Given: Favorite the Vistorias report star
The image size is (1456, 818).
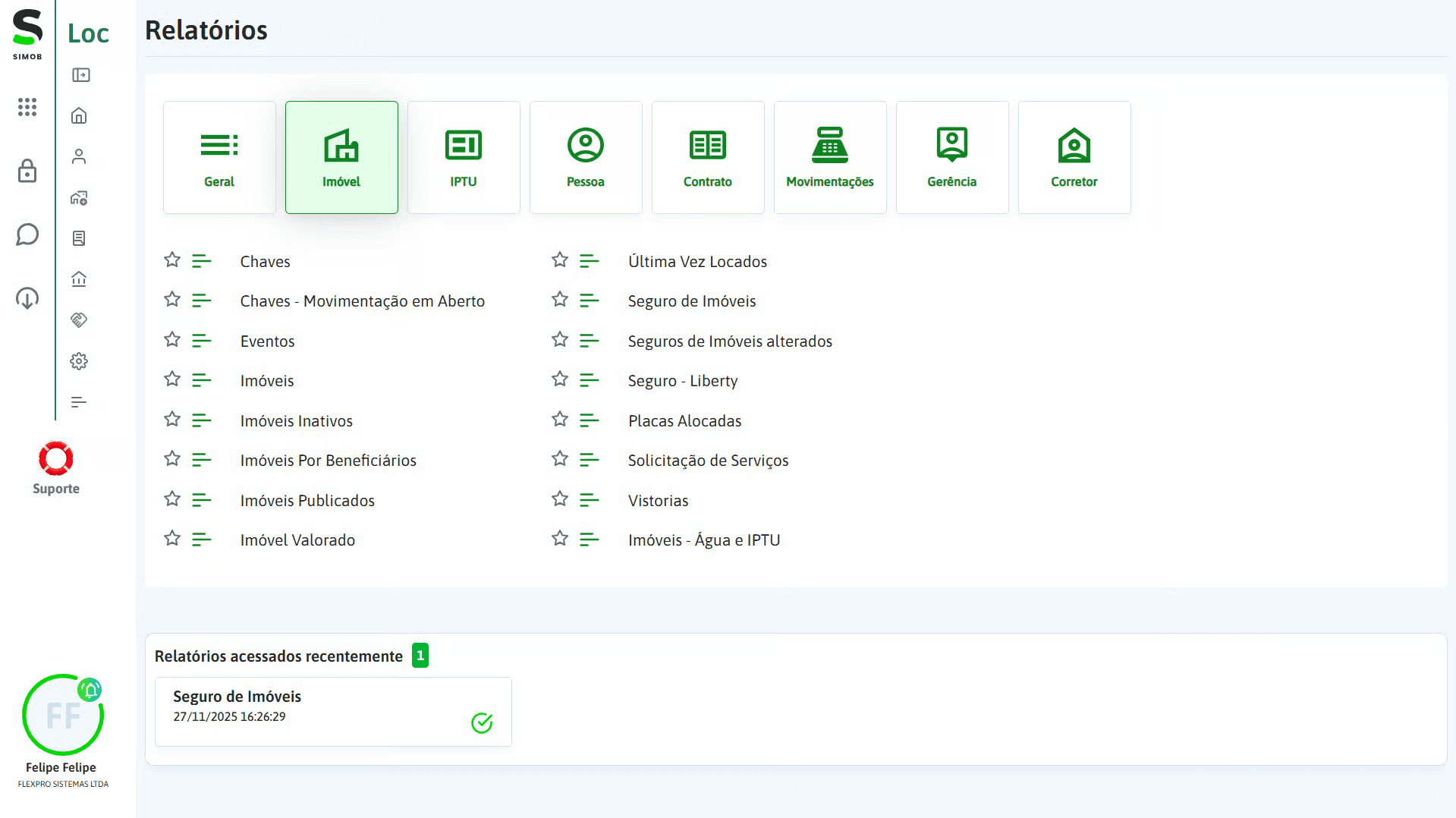Looking at the screenshot, I should point(559,499).
